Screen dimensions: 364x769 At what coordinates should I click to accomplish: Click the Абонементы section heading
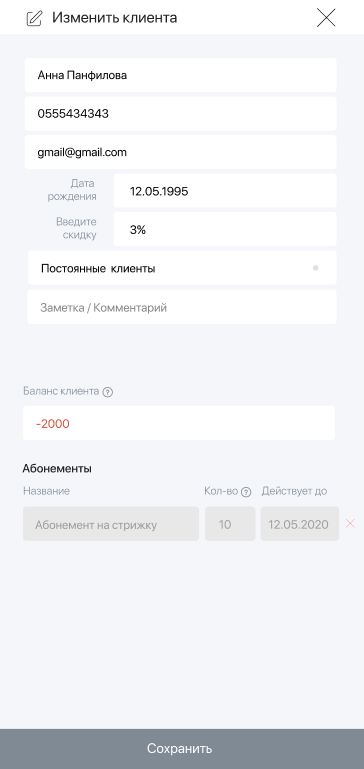click(x=57, y=468)
